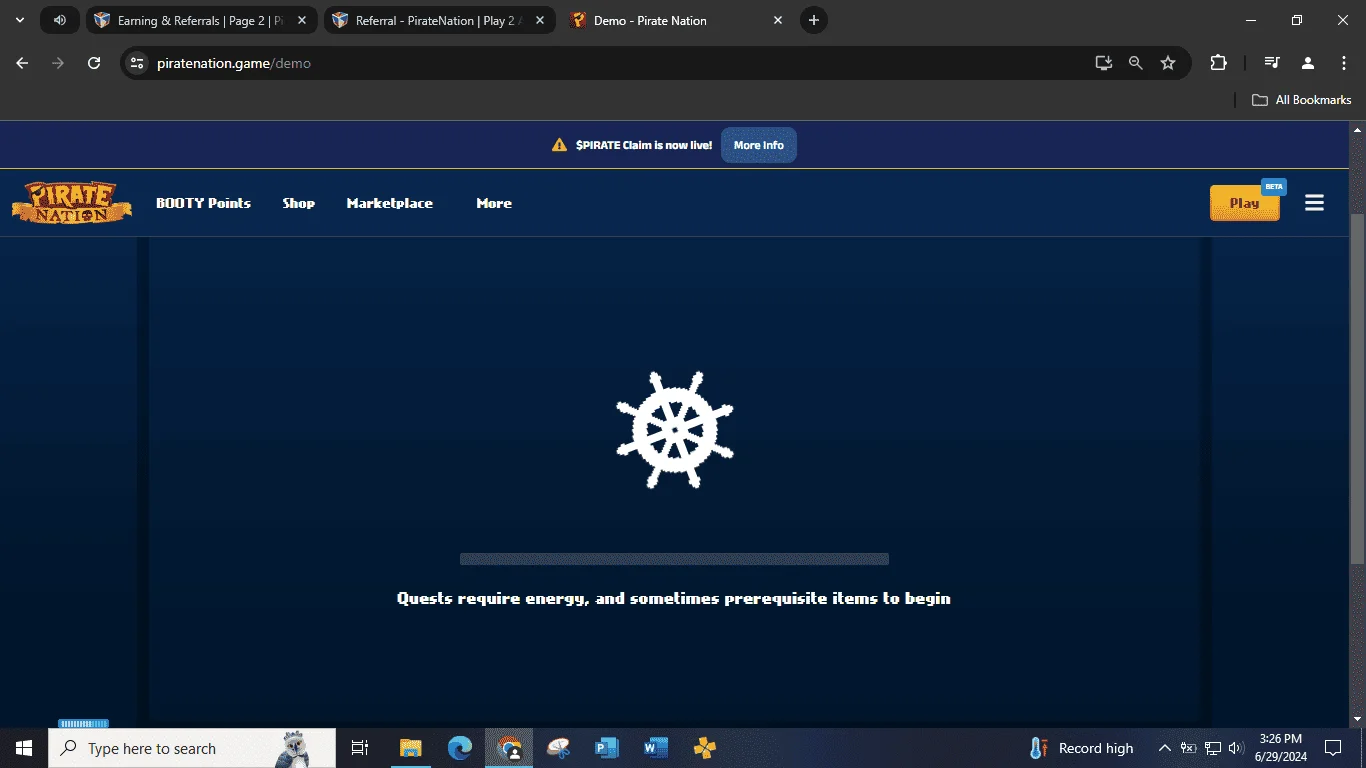Click the More Info banner button
The image size is (1366, 768).
point(759,145)
